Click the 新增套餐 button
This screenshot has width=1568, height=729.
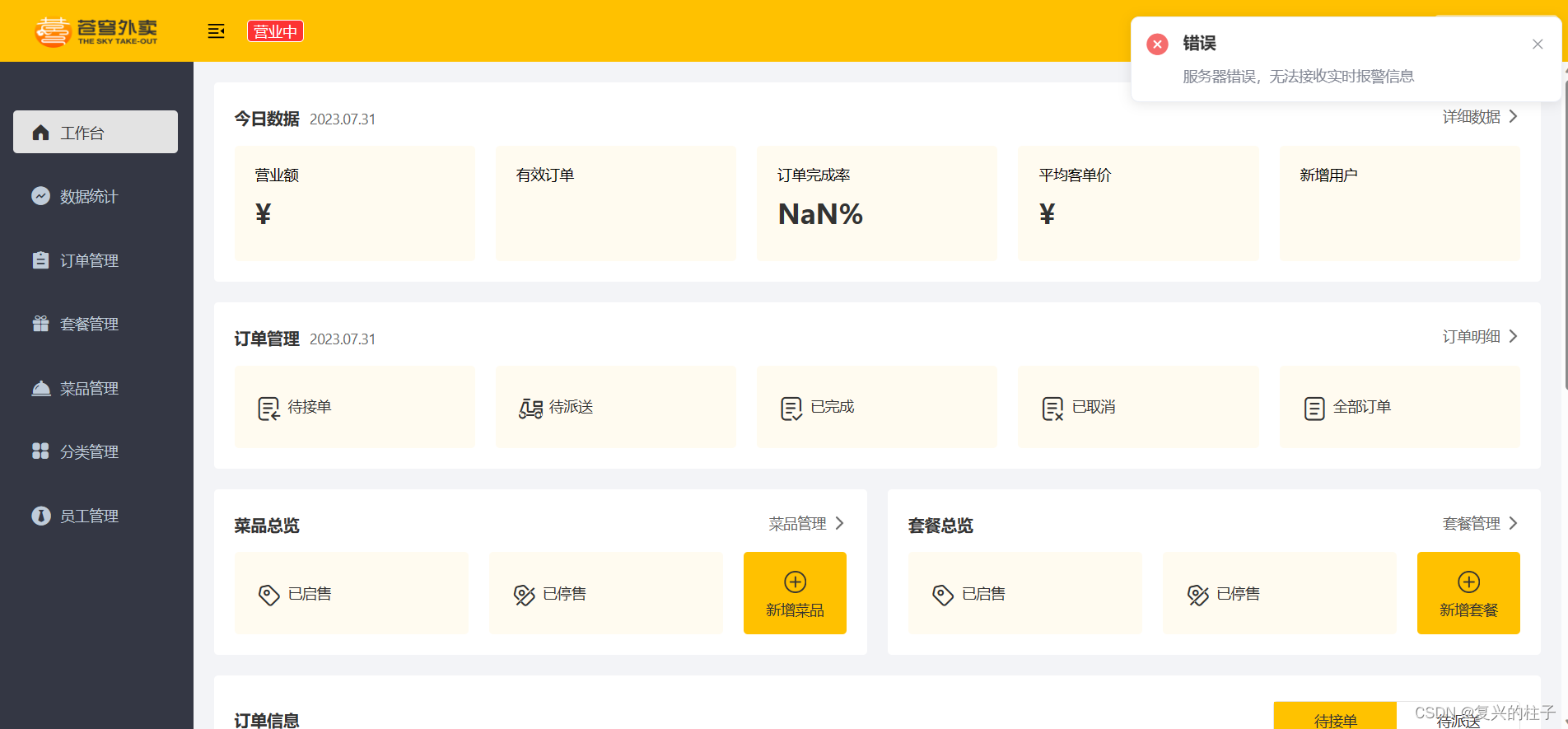pos(1468,593)
